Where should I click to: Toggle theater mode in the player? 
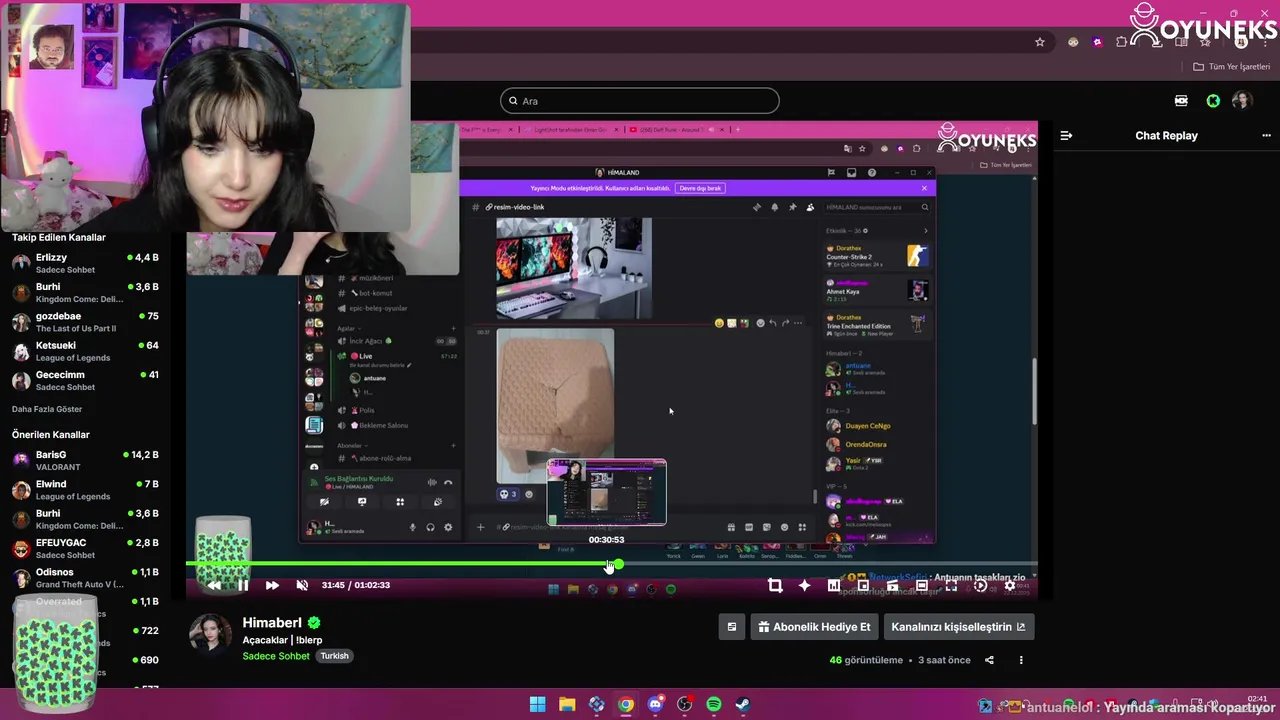click(x=922, y=585)
